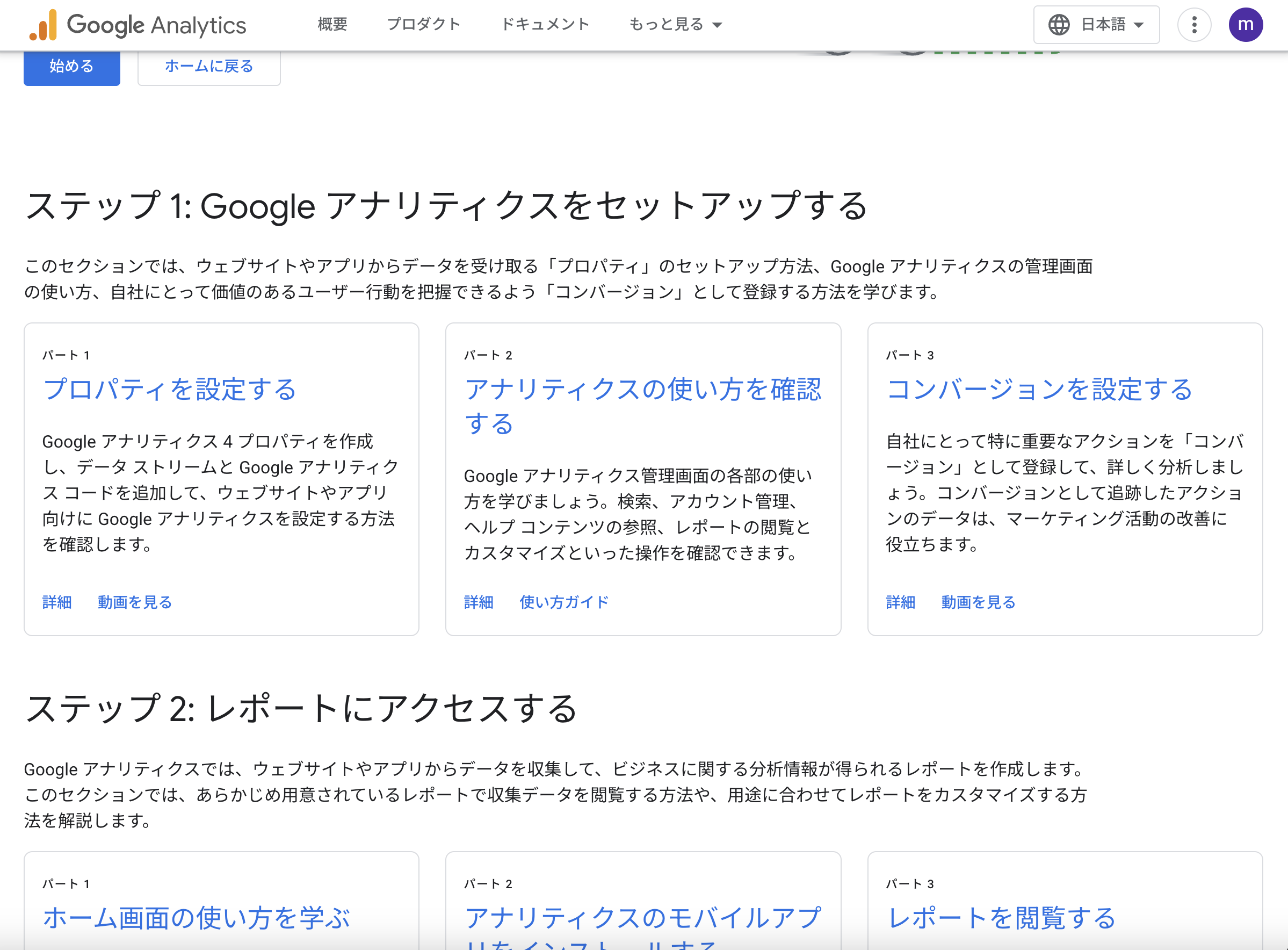Click パート 2 label above アナリティクスの使い方
1288x950 pixels.
(x=488, y=355)
